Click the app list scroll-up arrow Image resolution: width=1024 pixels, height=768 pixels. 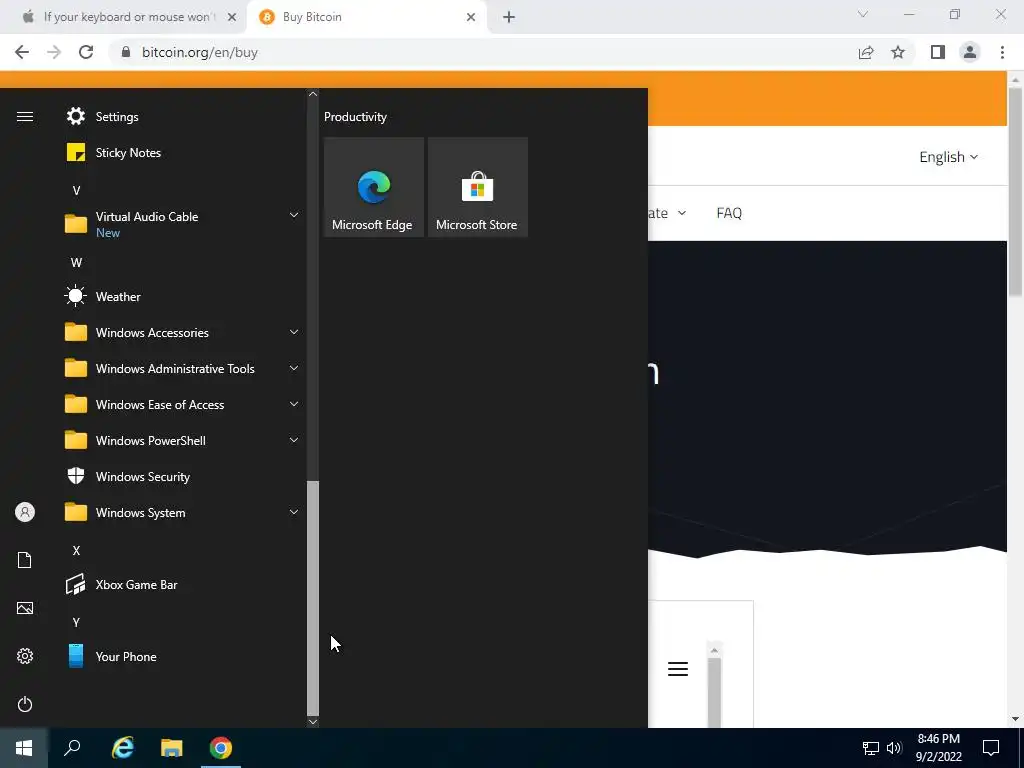coord(313,94)
